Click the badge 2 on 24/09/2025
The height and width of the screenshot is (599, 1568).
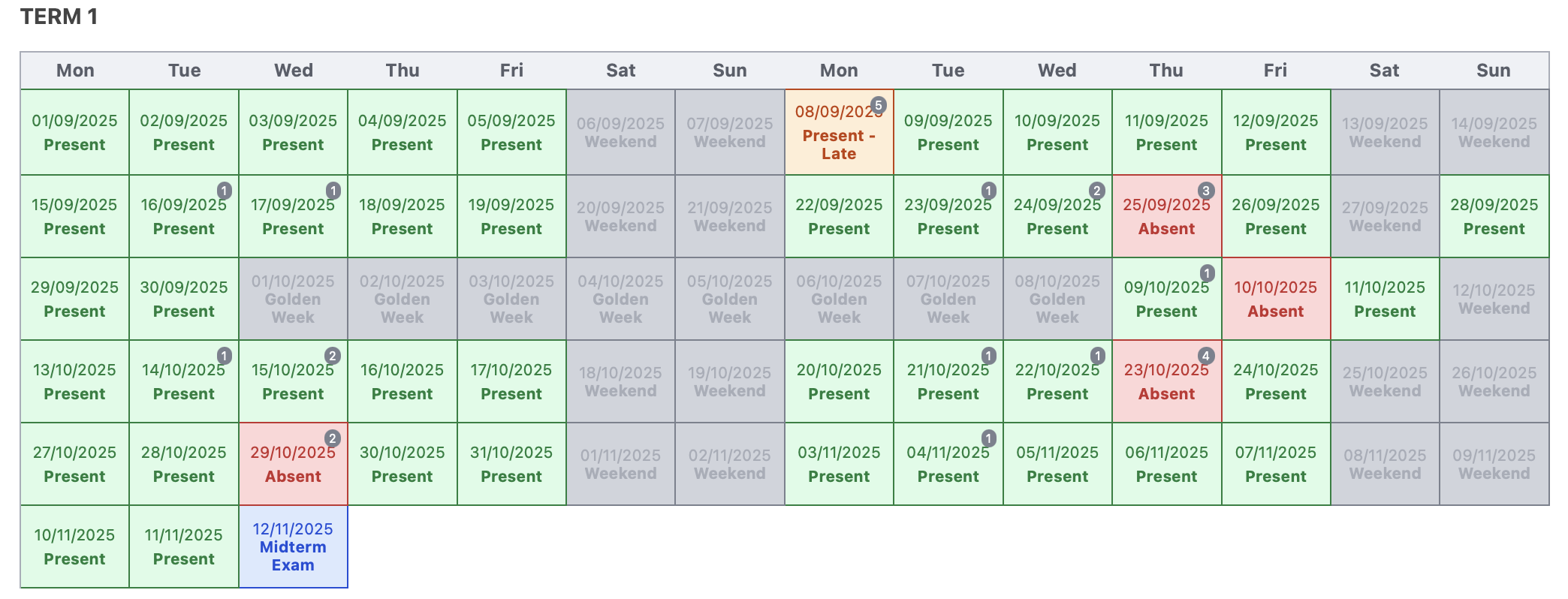pyautogui.click(x=1096, y=191)
